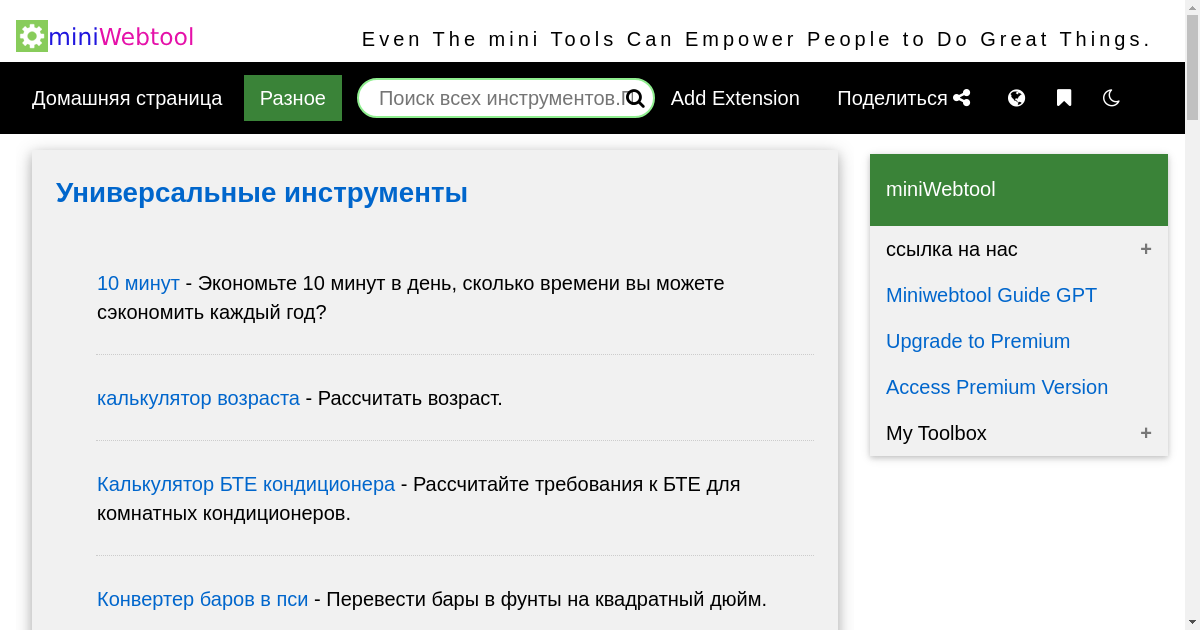Click the miniWebtool gear logo icon
The height and width of the screenshot is (630, 1200).
coord(30,36)
